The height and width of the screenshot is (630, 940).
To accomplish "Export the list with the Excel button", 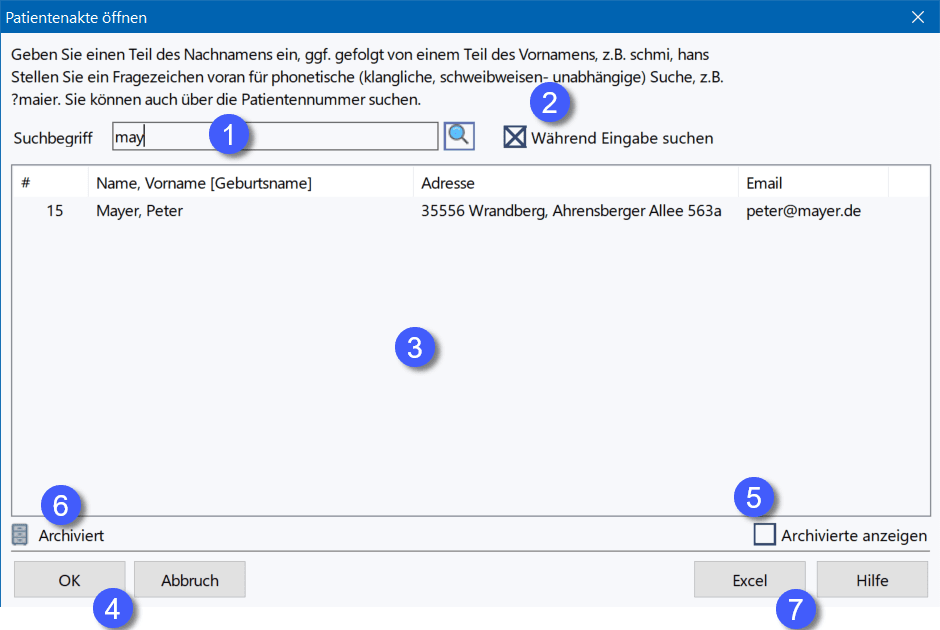I will click(x=749, y=580).
